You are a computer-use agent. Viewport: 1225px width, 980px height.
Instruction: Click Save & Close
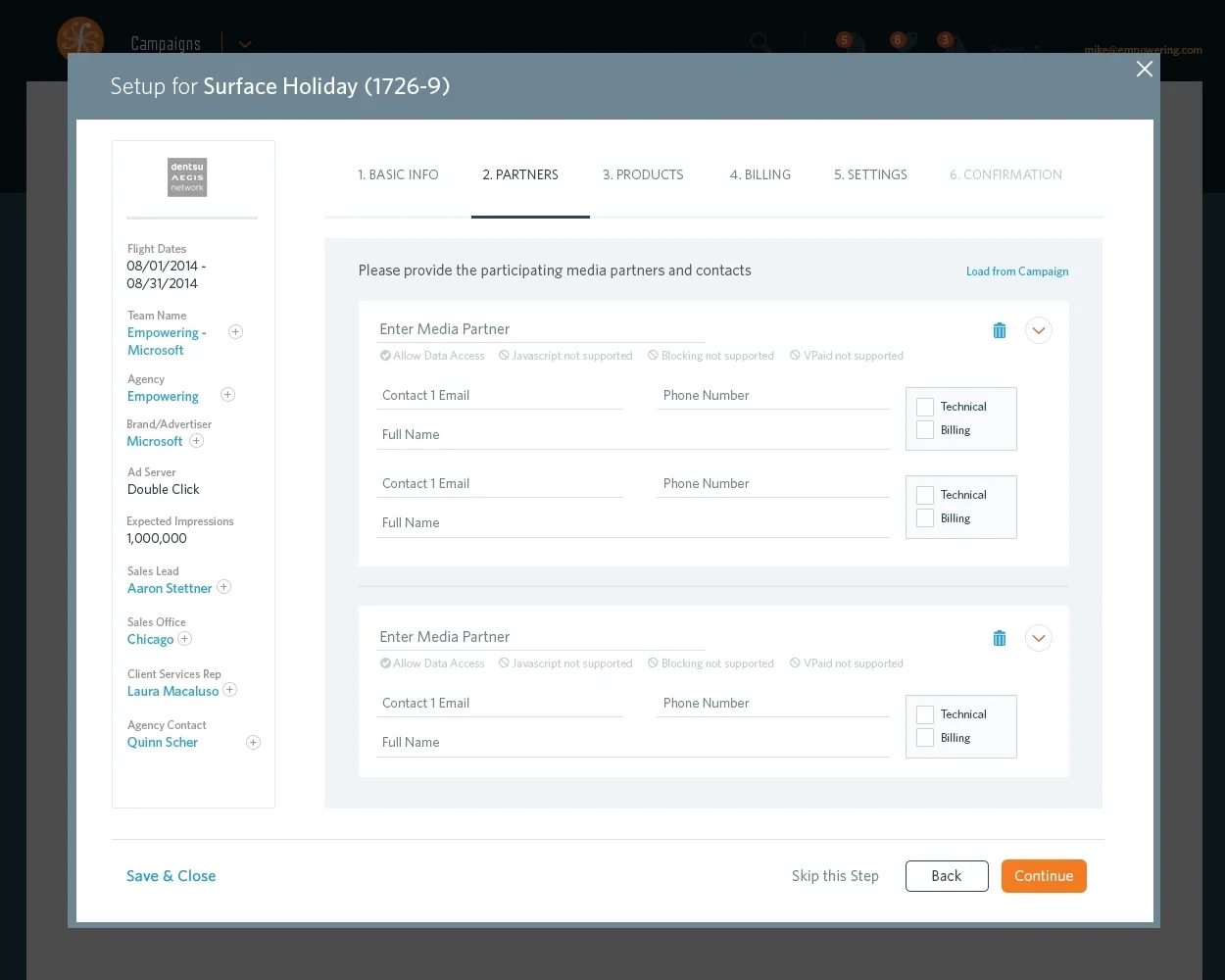coord(171,876)
